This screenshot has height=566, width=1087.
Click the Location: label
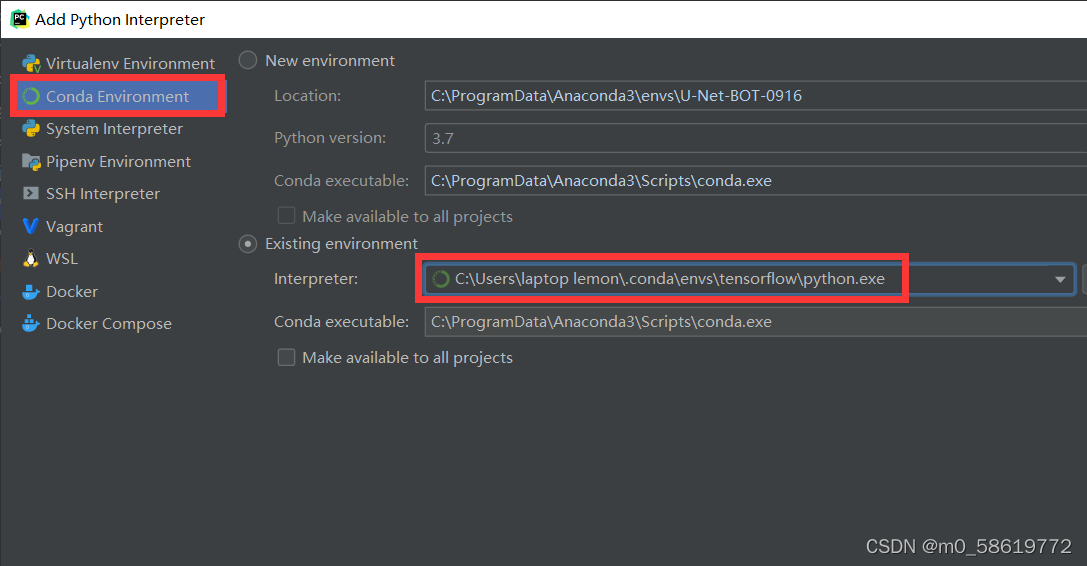tap(307, 96)
